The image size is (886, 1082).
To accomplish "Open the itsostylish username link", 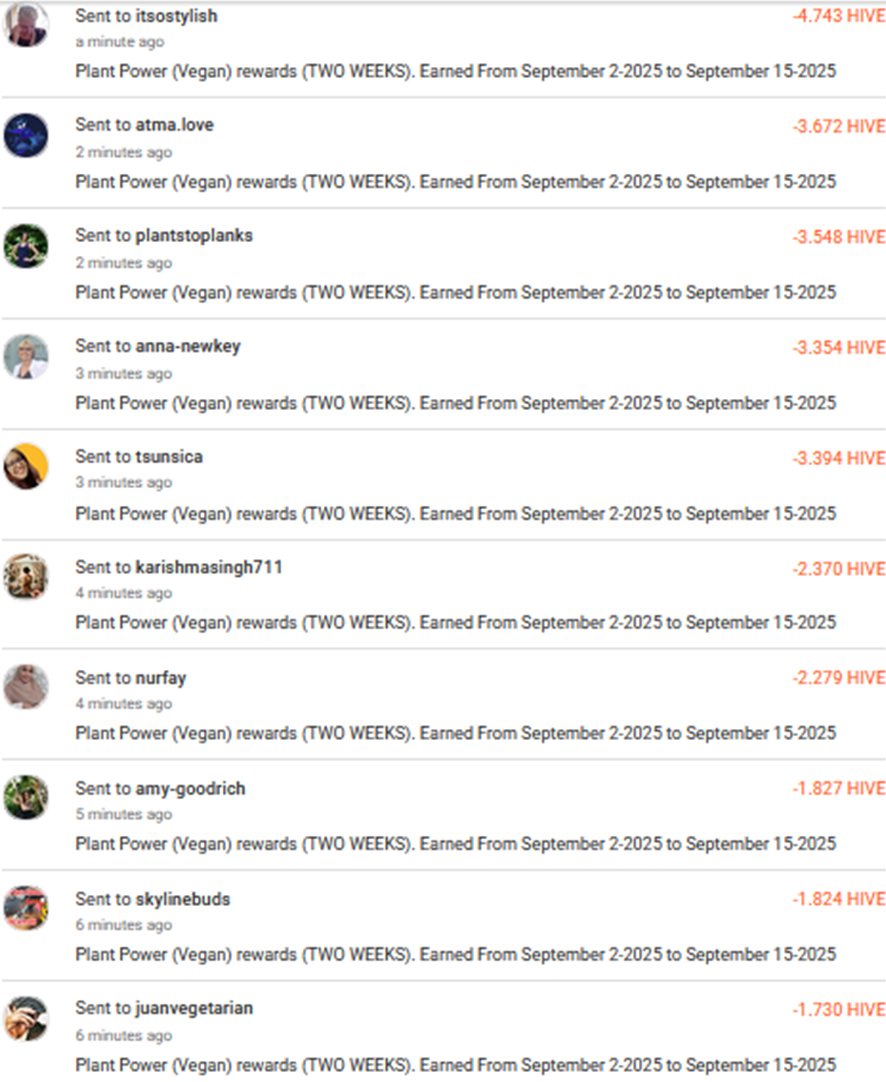I will tap(176, 16).
